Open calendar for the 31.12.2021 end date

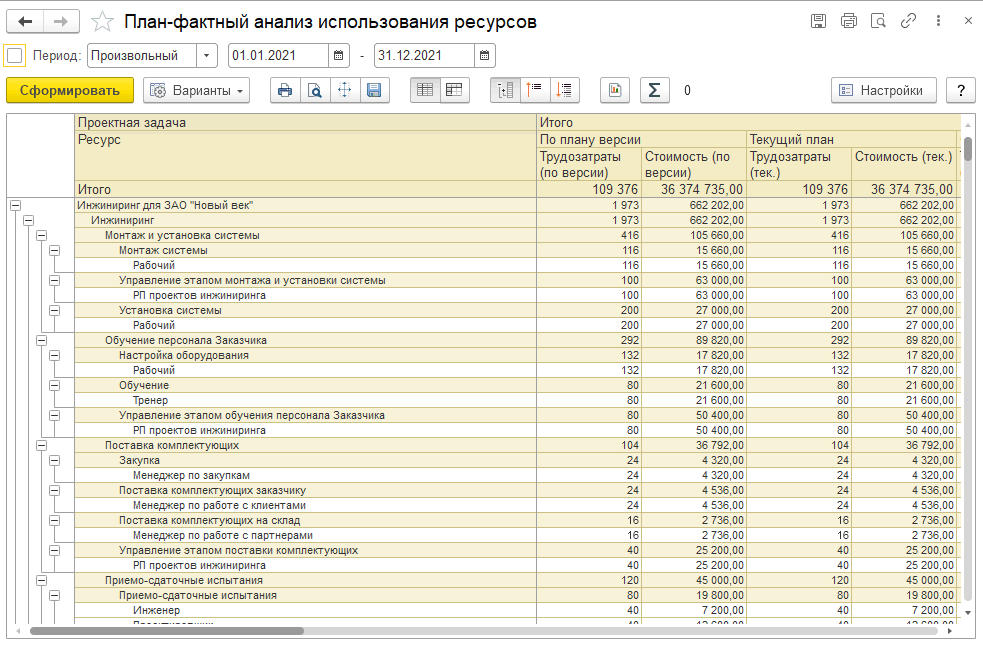coord(484,56)
